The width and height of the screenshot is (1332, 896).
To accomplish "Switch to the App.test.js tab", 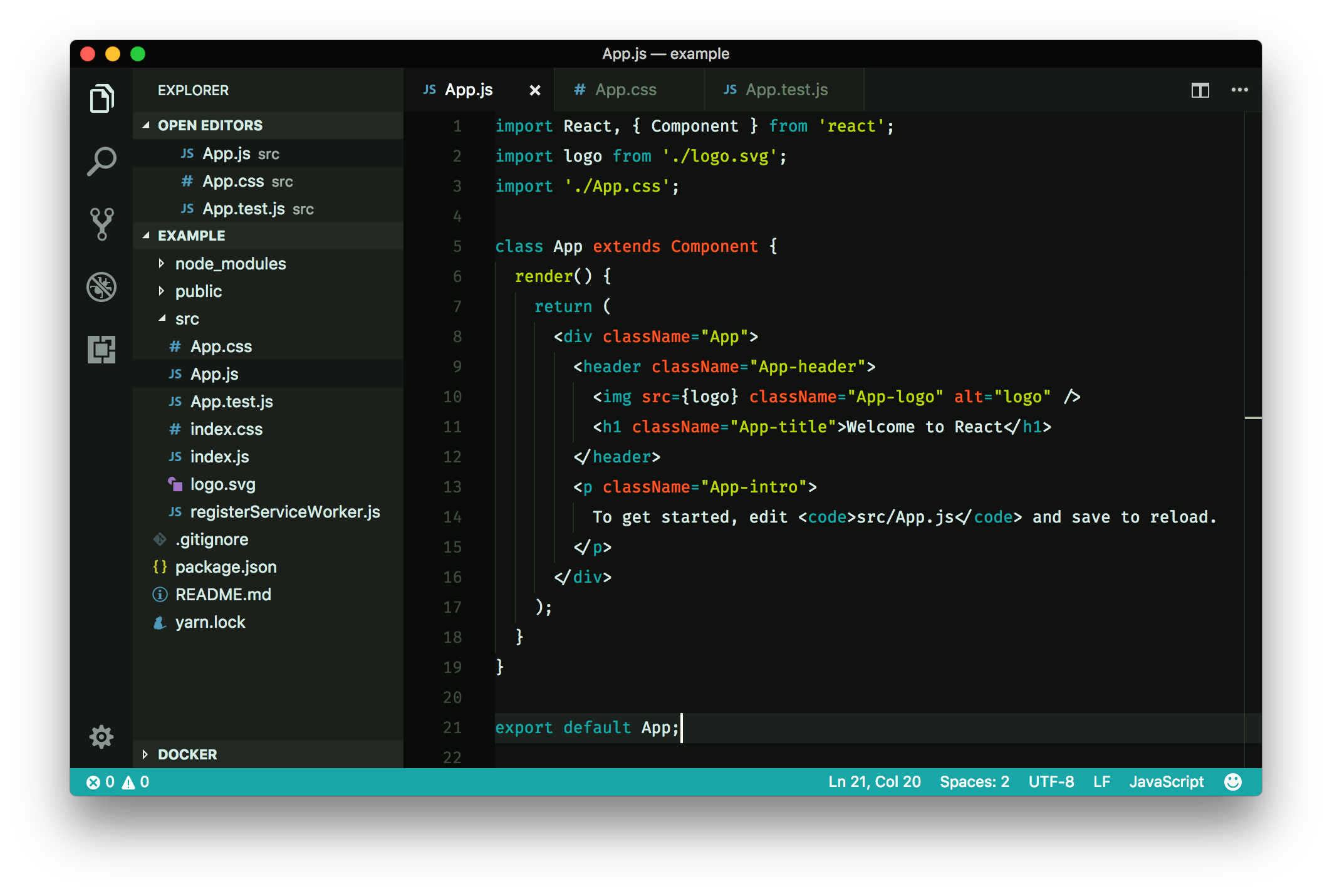I will pos(786,90).
